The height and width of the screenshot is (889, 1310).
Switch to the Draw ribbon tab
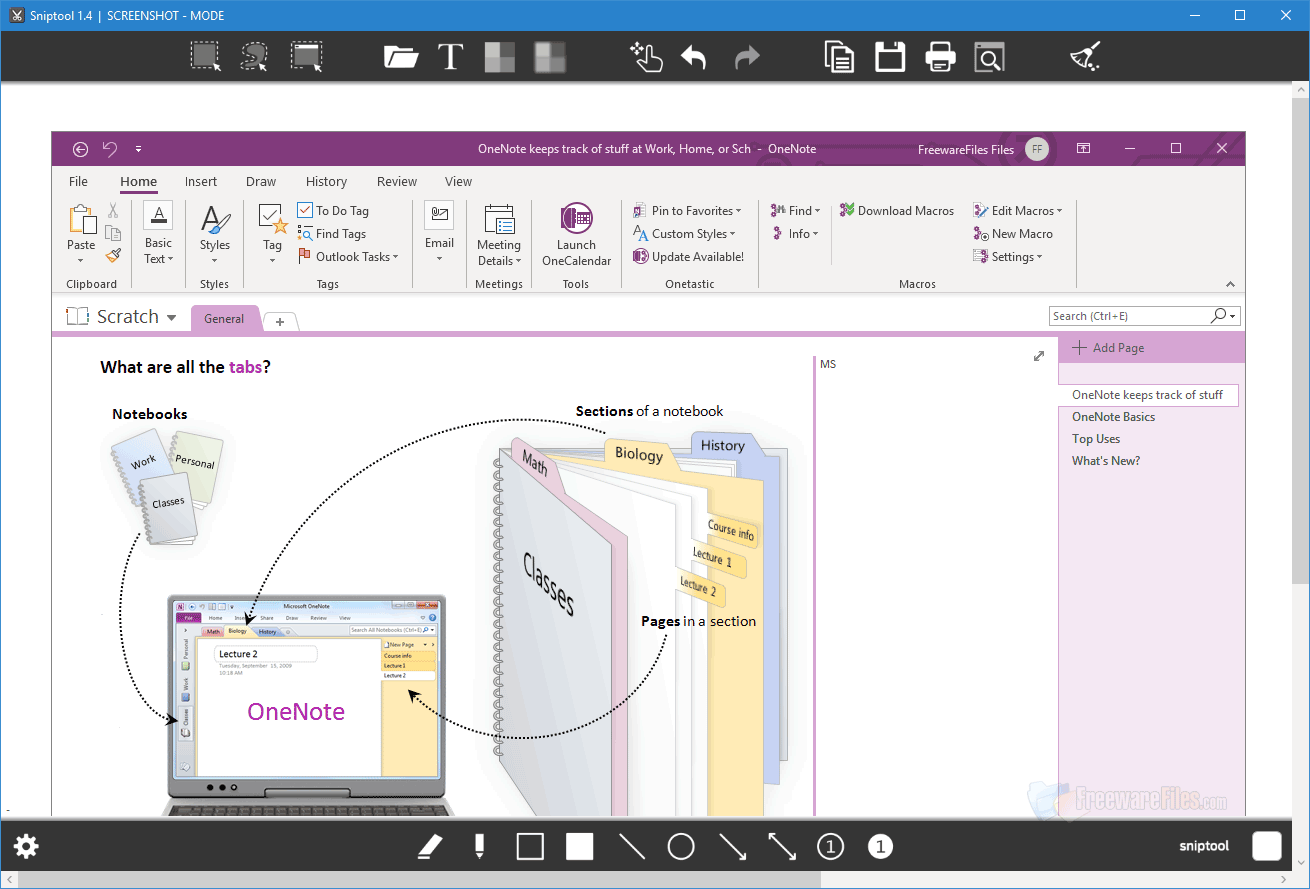261,181
